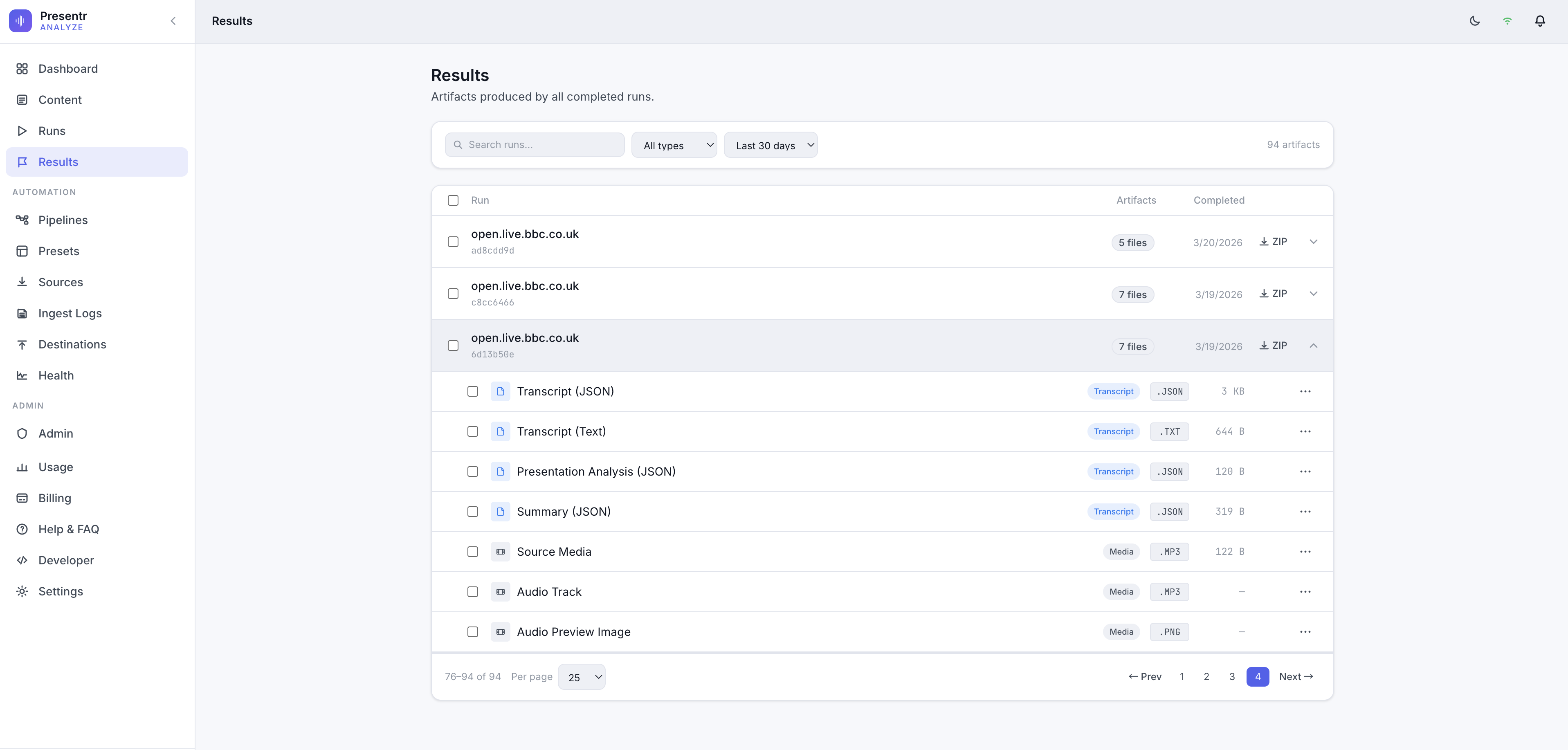Collapse the expanded 6d13b50e run row
This screenshot has height=750, width=1568.
pos(1314,345)
